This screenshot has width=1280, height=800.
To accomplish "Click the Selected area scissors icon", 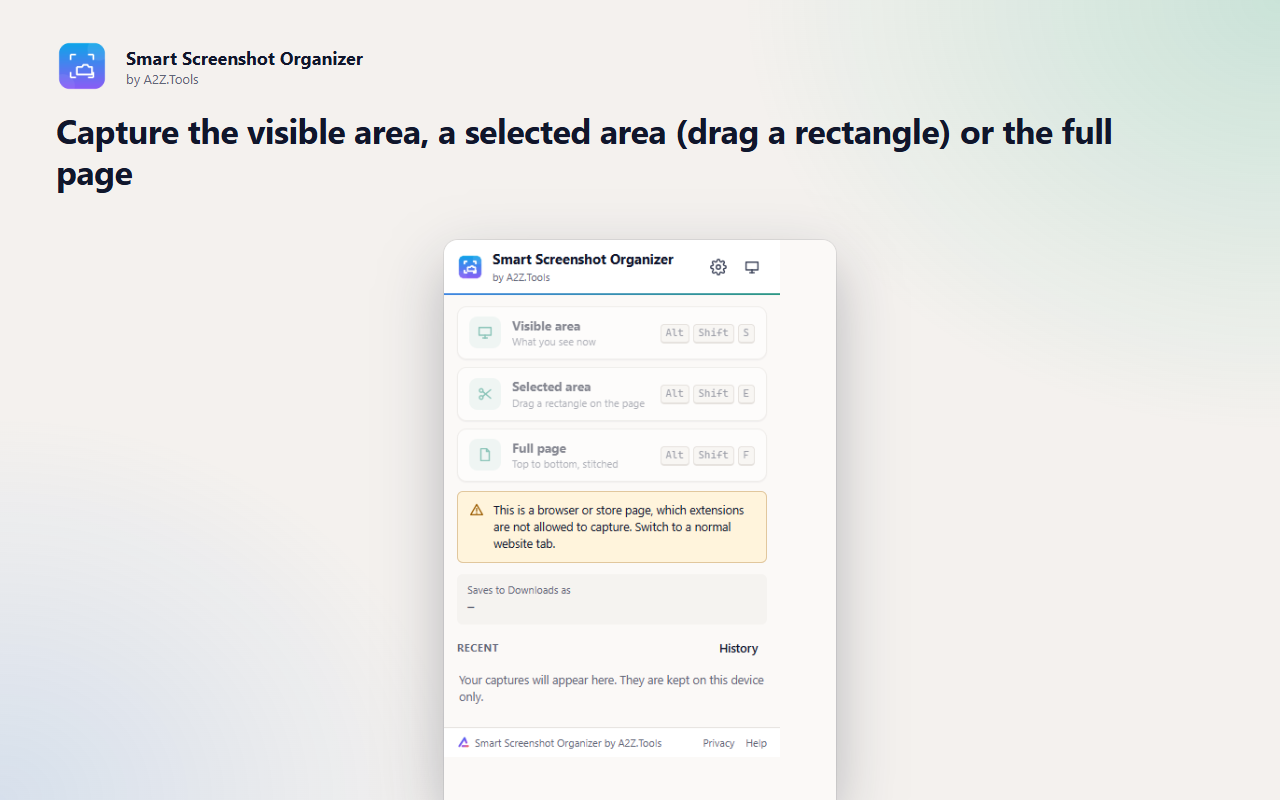I will coord(485,394).
